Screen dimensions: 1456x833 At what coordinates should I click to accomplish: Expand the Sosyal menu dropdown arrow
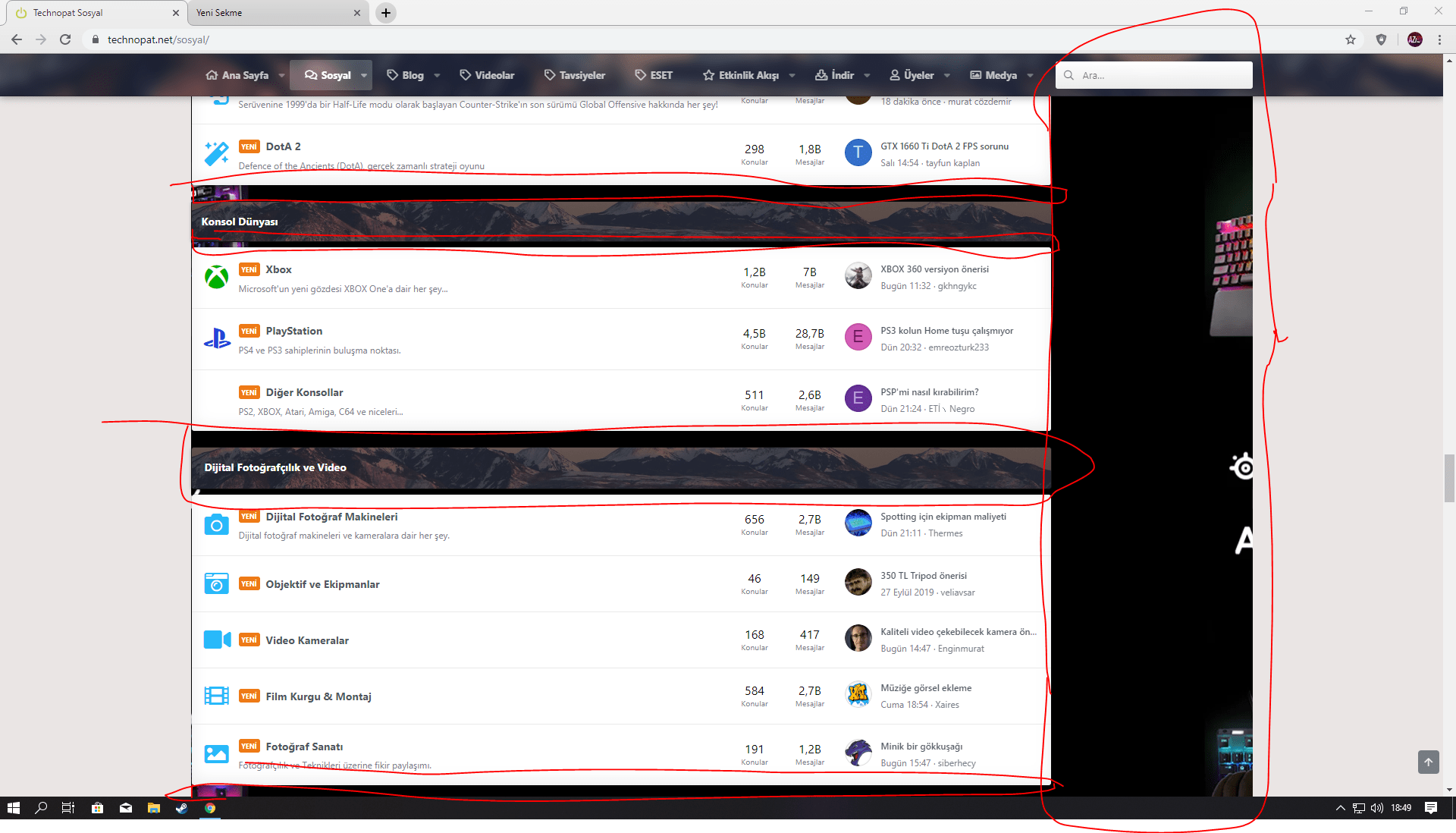pyautogui.click(x=364, y=76)
